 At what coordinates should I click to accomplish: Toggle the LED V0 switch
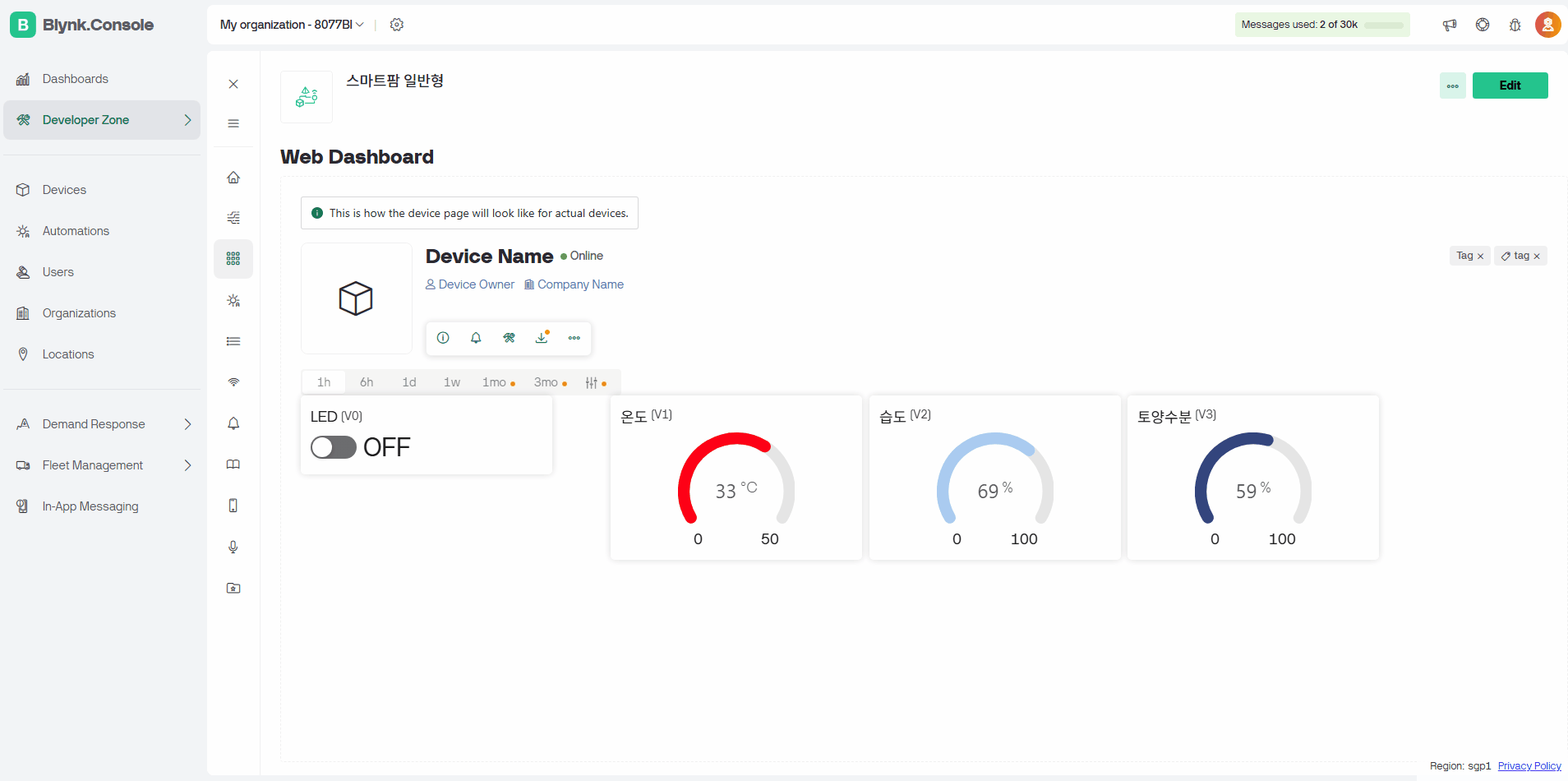333,447
